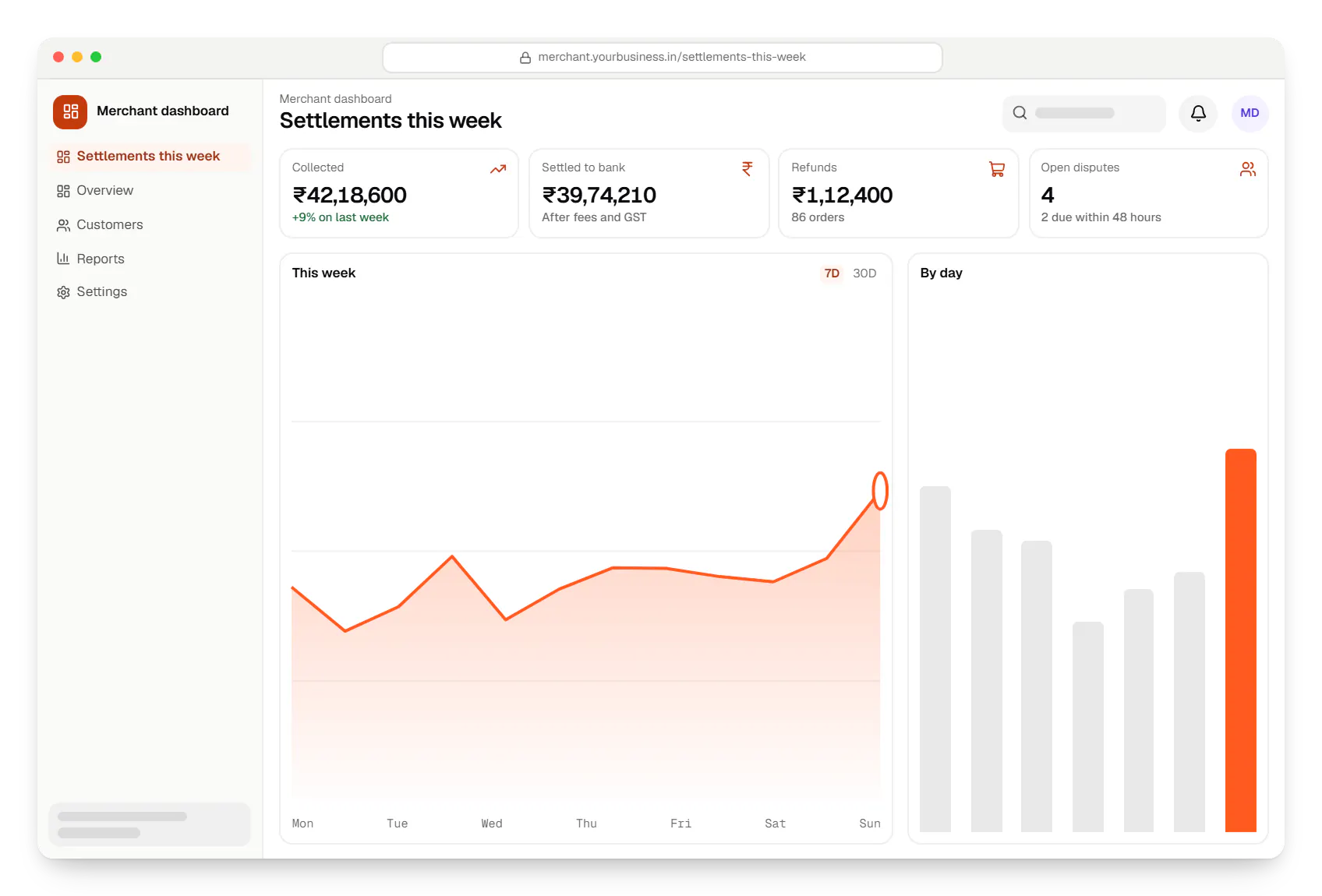The image size is (1322, 896).
Task: Click the ₹1,12,400 refunds amount
Action: 842,195
